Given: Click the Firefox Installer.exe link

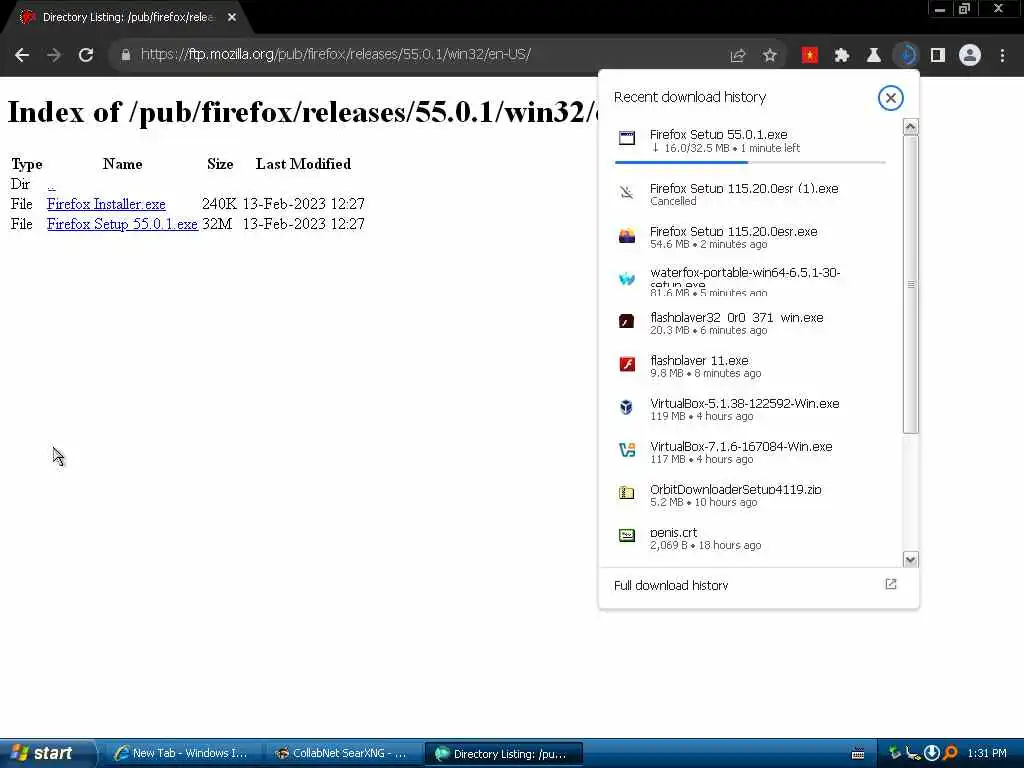Looking at the screenshot, I should point(106,204).
